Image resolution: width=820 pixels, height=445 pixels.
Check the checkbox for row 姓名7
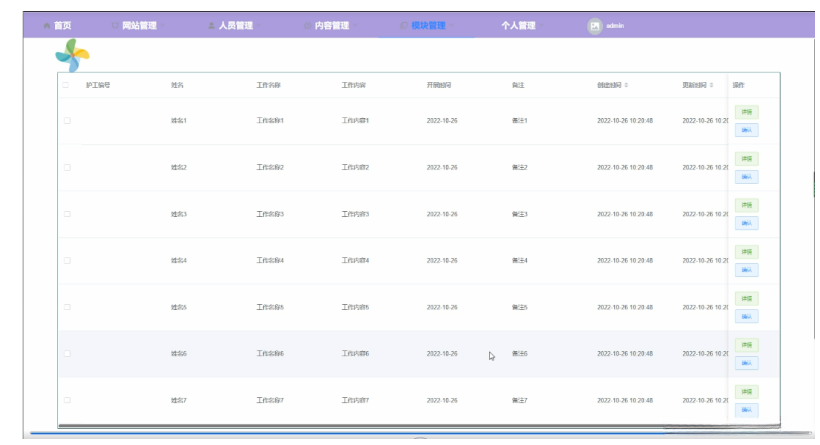pyautogui.click(x=67, y=400)
